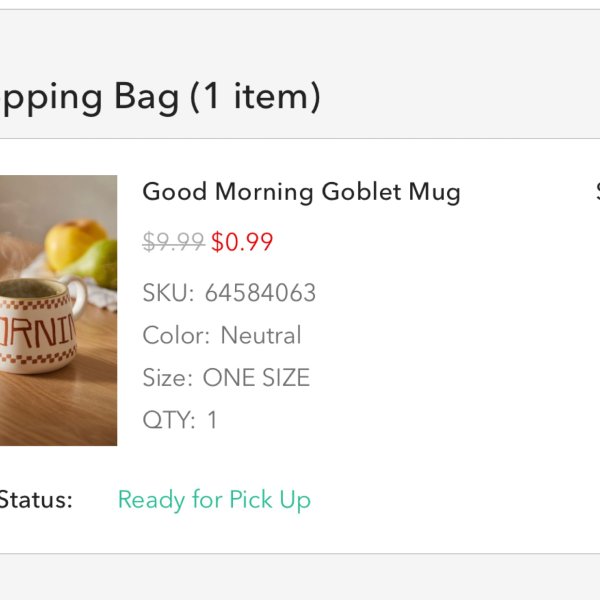Click the green pear in the product photo
Screen dimensions: 600x600
(101, 264)
